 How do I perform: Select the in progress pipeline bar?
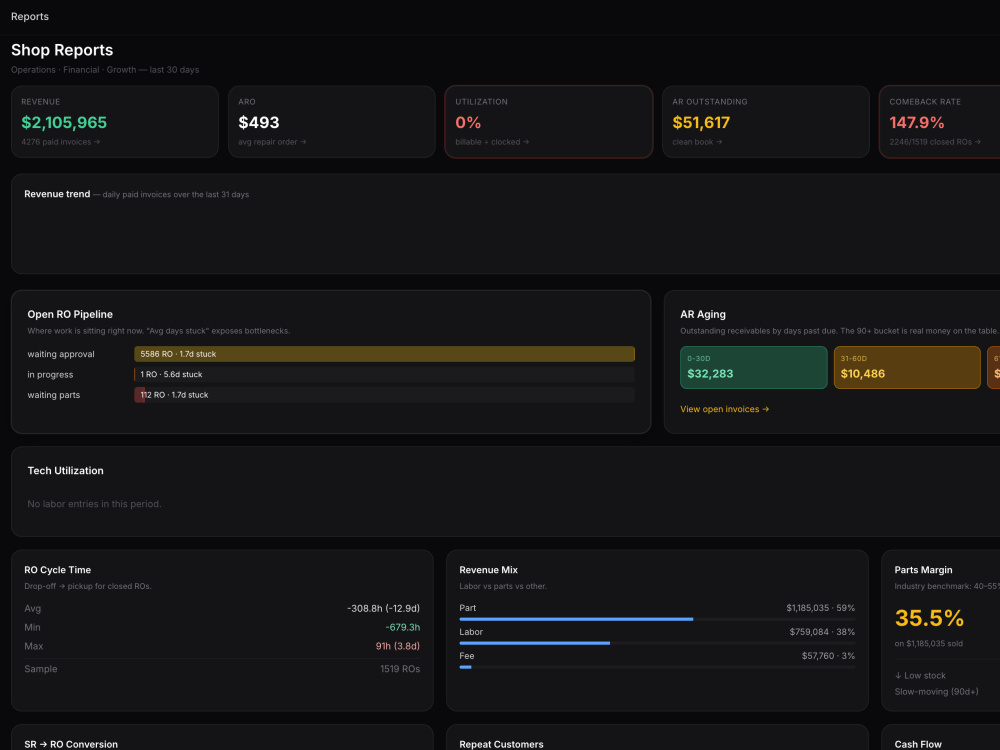[x=385, y=374]
